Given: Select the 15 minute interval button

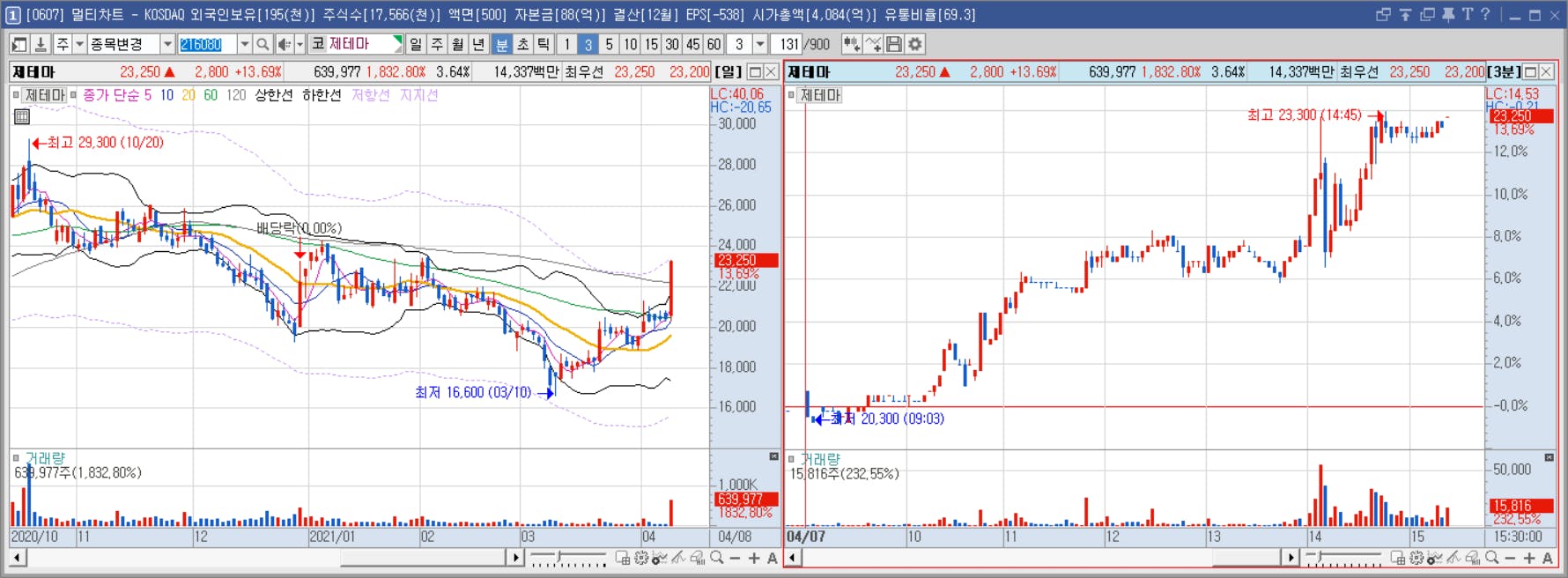Looking at the screenshot, I should [652, 44].
